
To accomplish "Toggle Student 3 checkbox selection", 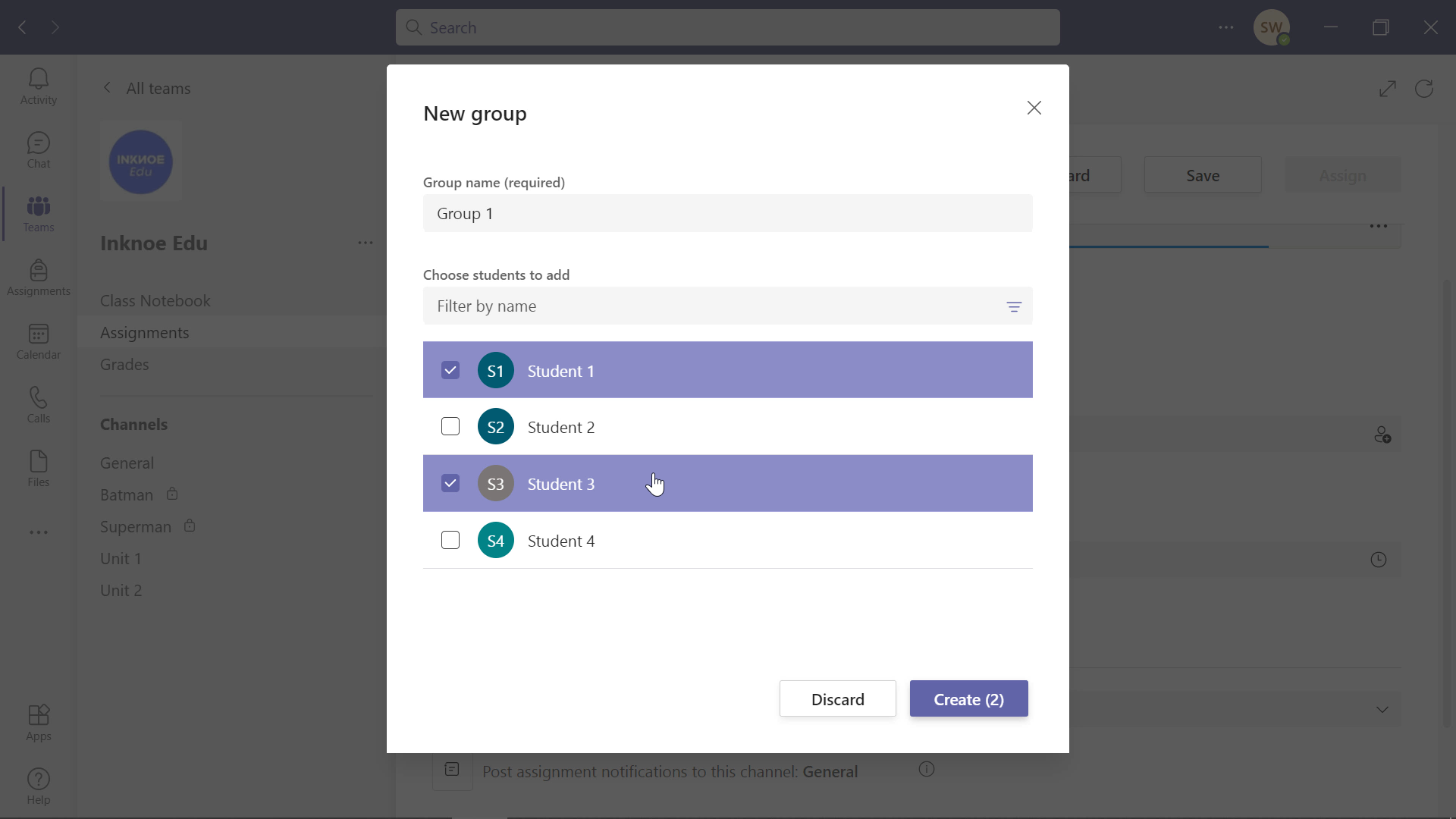I will (x=450, y=484).
